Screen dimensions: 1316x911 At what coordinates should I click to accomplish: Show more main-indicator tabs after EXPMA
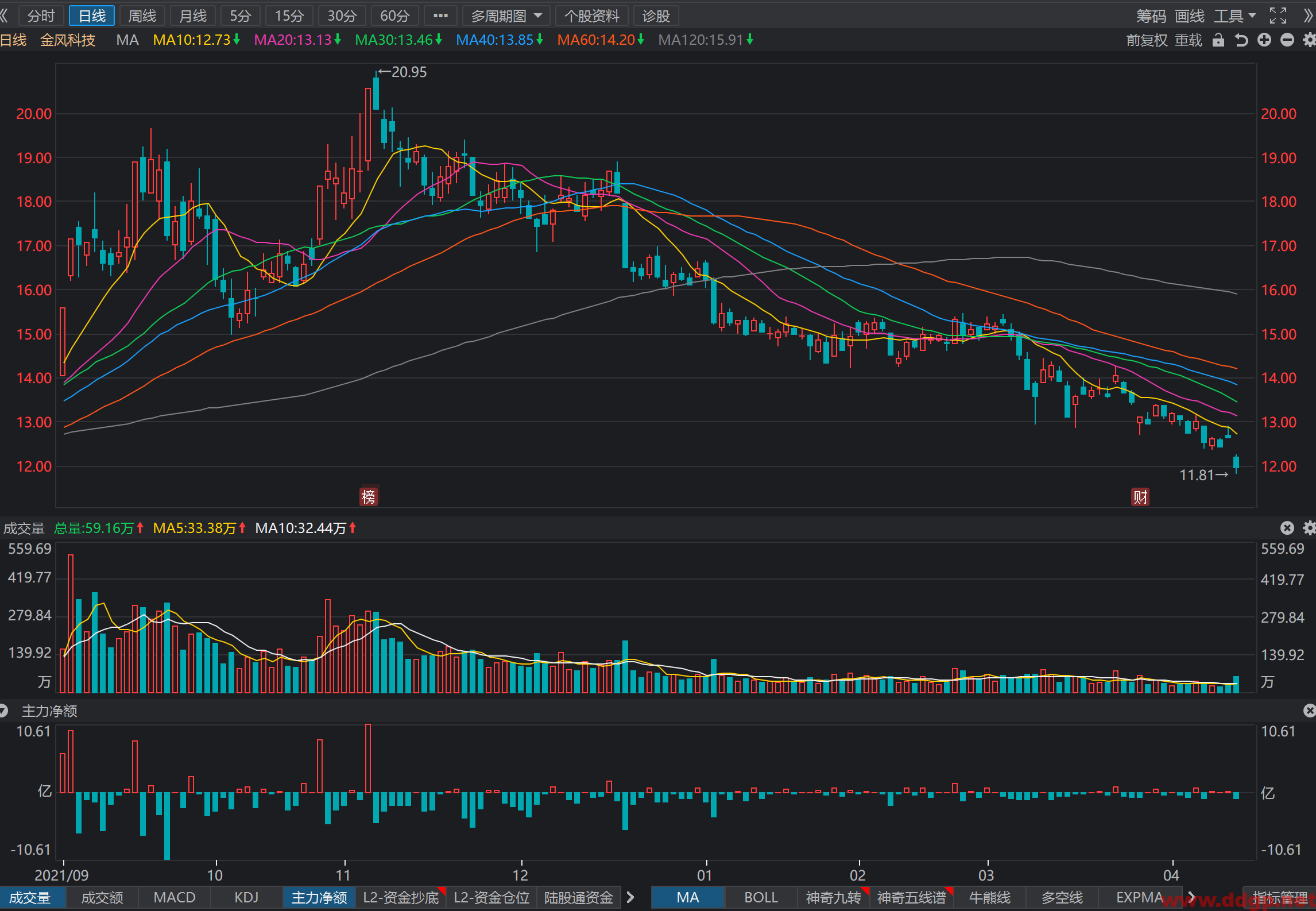tap(1191, 897)
